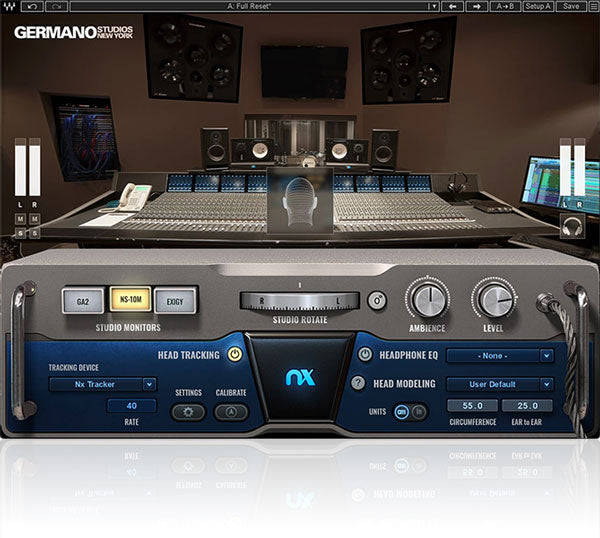This screenshot has width=600, height=538.
Task: Redo the last change
Action: (x=57, y=6)
